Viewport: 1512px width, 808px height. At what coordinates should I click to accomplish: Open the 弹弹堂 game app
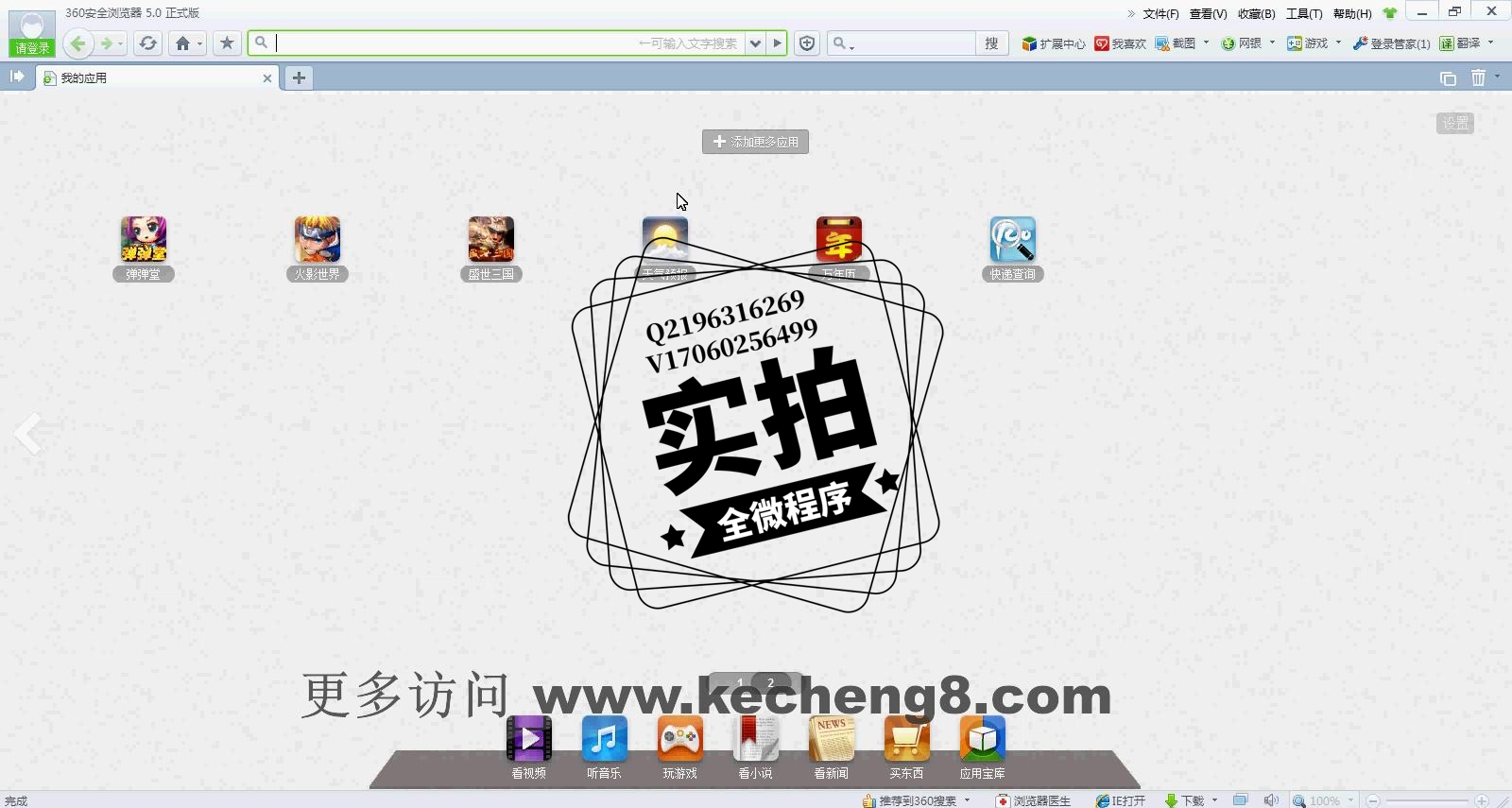point(144,239)
